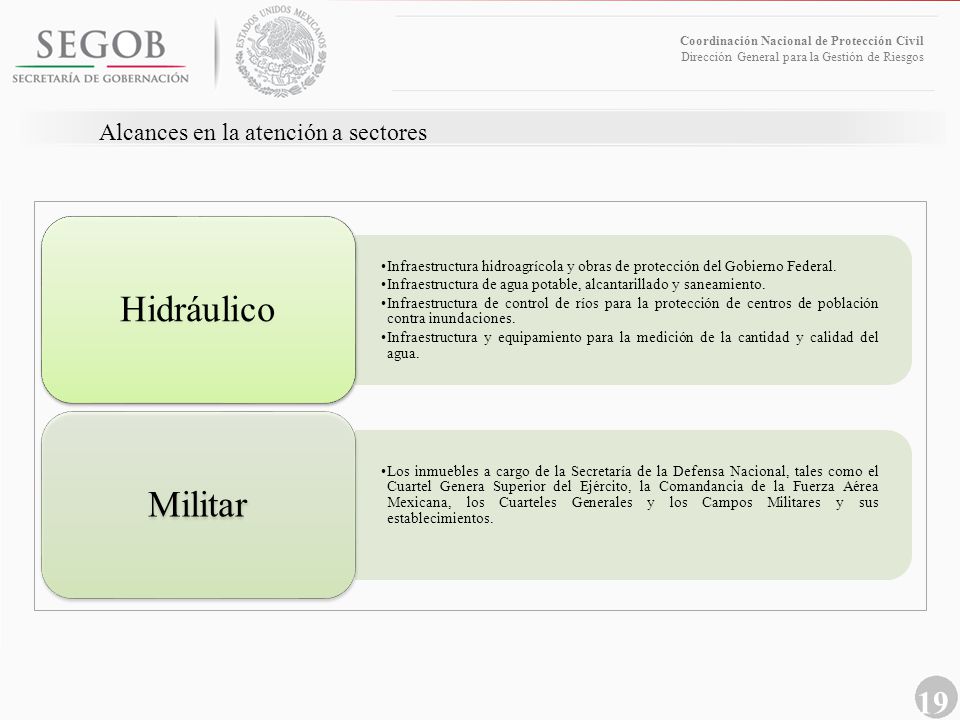
Task: Select the Hidráulico sector box
Action: coord(198,309)
